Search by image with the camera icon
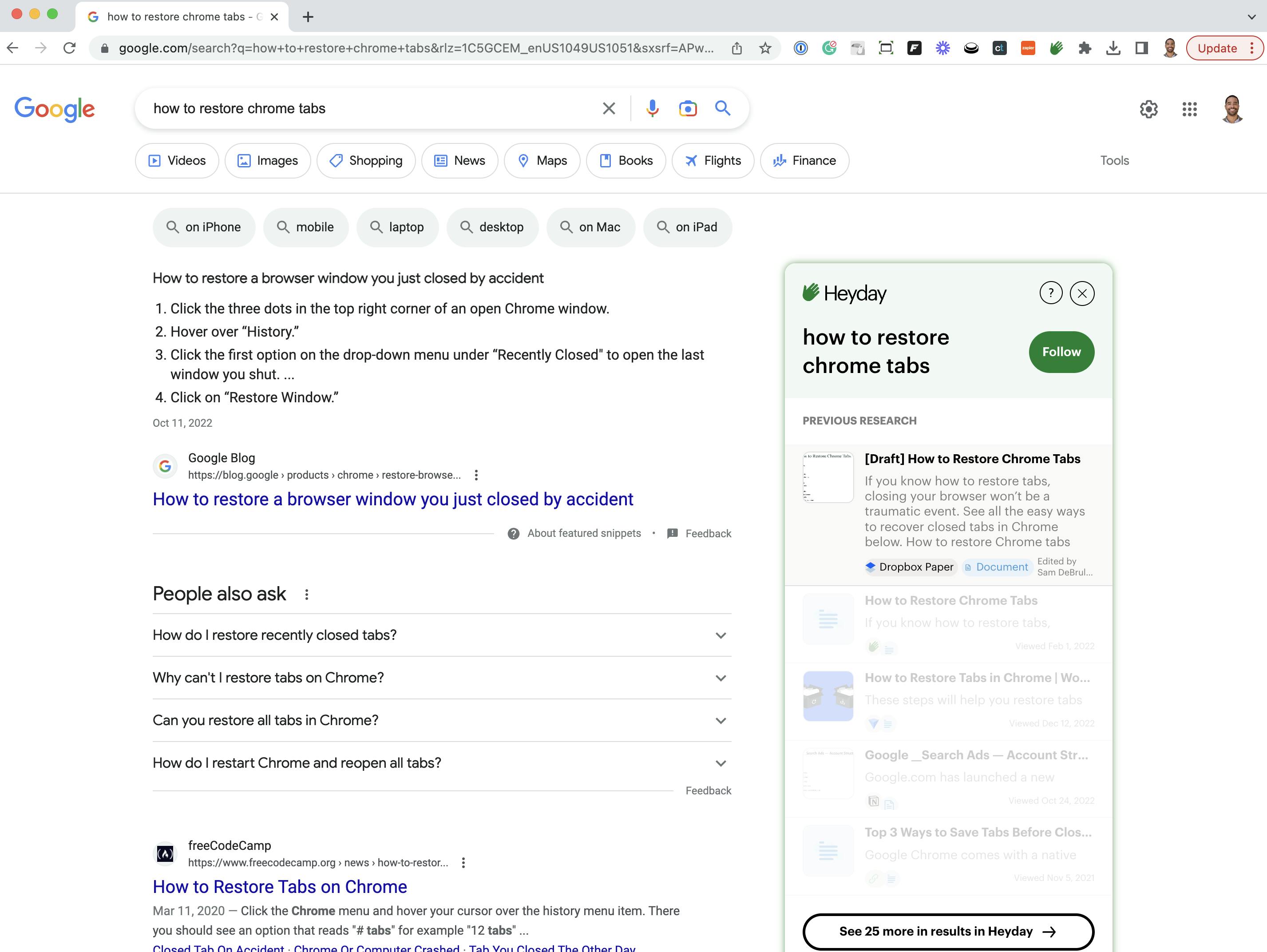Image resolution: width=1267 pixels, height=952 pixels. point(687,108)
